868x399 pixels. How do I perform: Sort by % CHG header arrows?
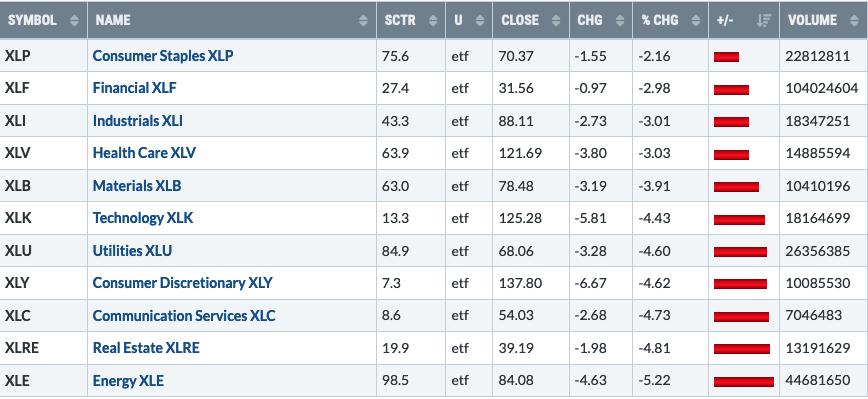click(696, 20)
